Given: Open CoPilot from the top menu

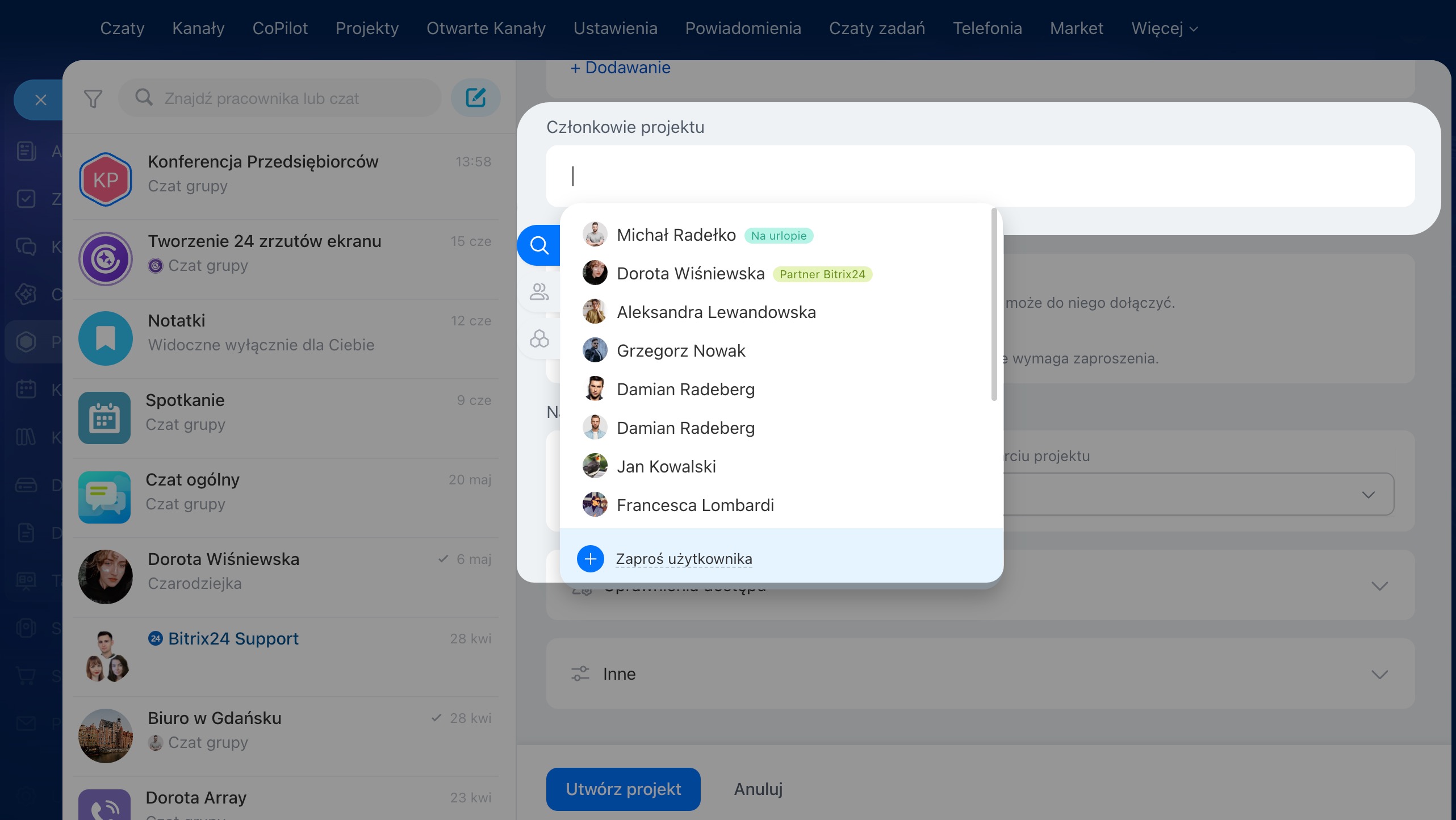Looking at the screenshot, I should click(280, 28).
